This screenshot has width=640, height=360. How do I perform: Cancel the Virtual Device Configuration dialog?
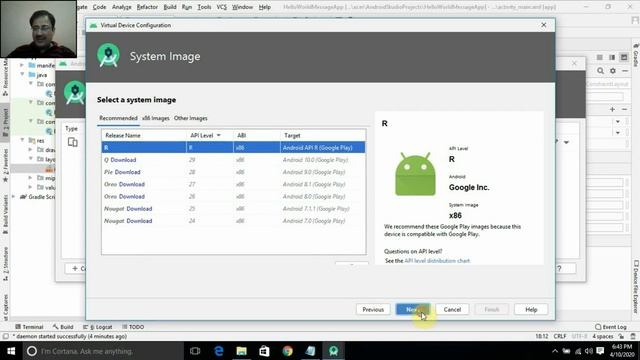point(452,309)
